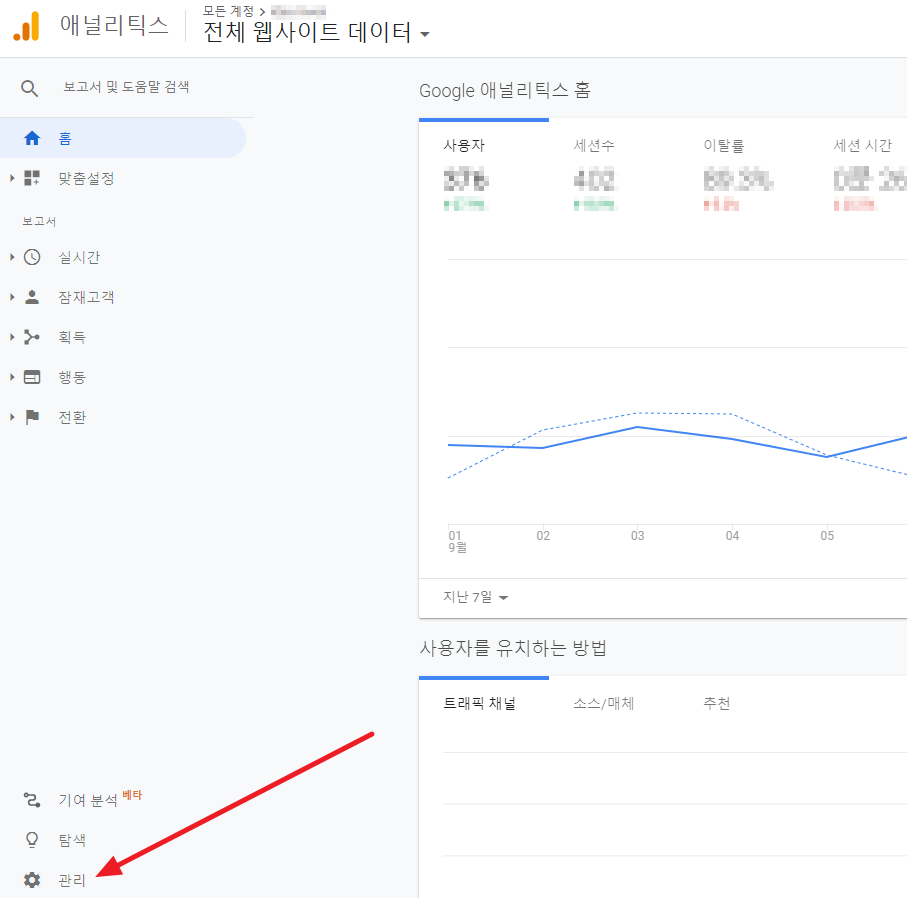
Task: Select the 이탈률 metric tab
Action: pyautogui.click(x=724, y=146)
